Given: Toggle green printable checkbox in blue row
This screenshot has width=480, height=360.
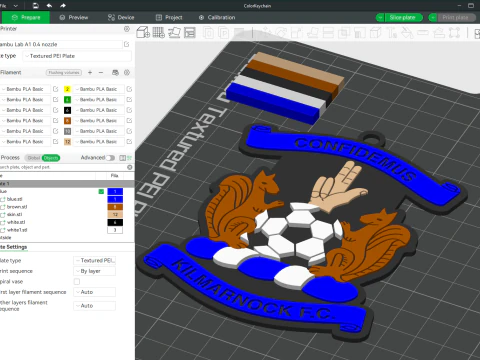Looking at the screenshot, I should [101, 191].
